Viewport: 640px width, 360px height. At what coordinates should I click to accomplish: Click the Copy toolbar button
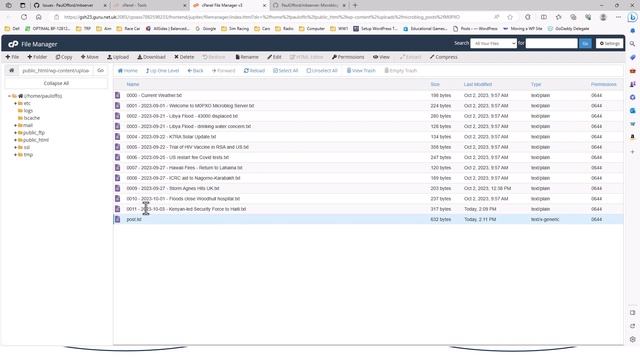pos(64,57)
